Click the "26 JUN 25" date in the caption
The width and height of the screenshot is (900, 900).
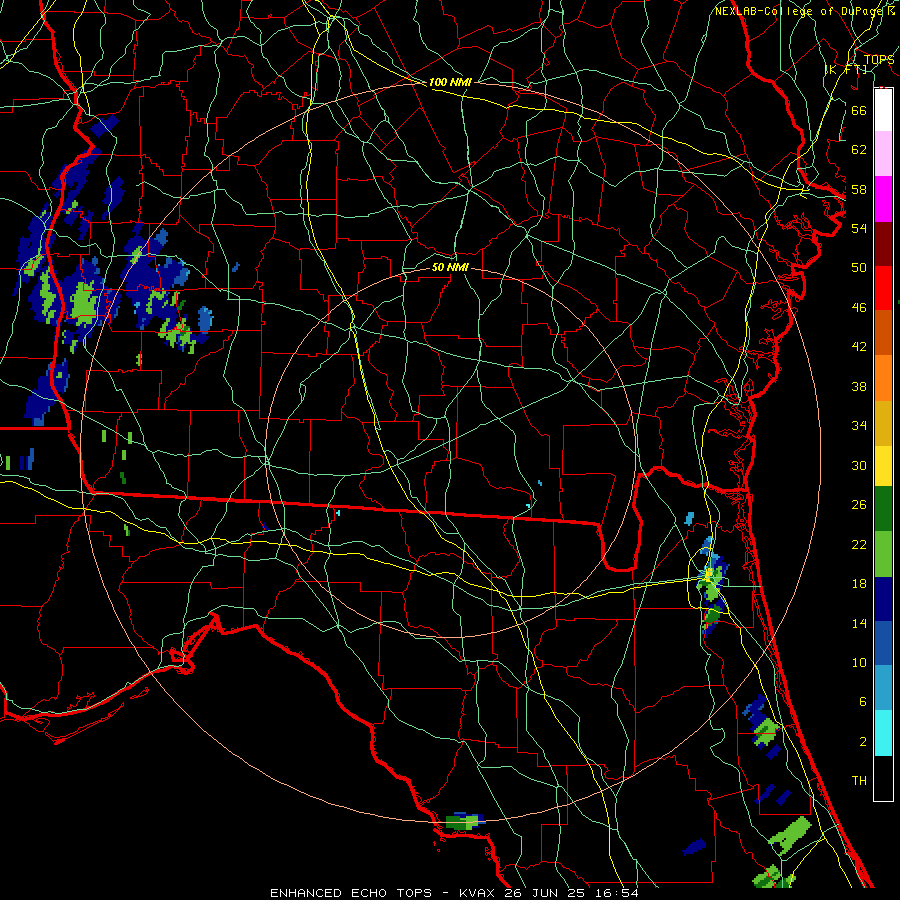click(x=545, y=893)
